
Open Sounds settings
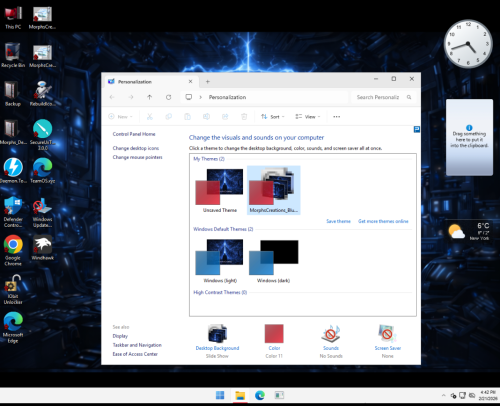click(331, 341)
